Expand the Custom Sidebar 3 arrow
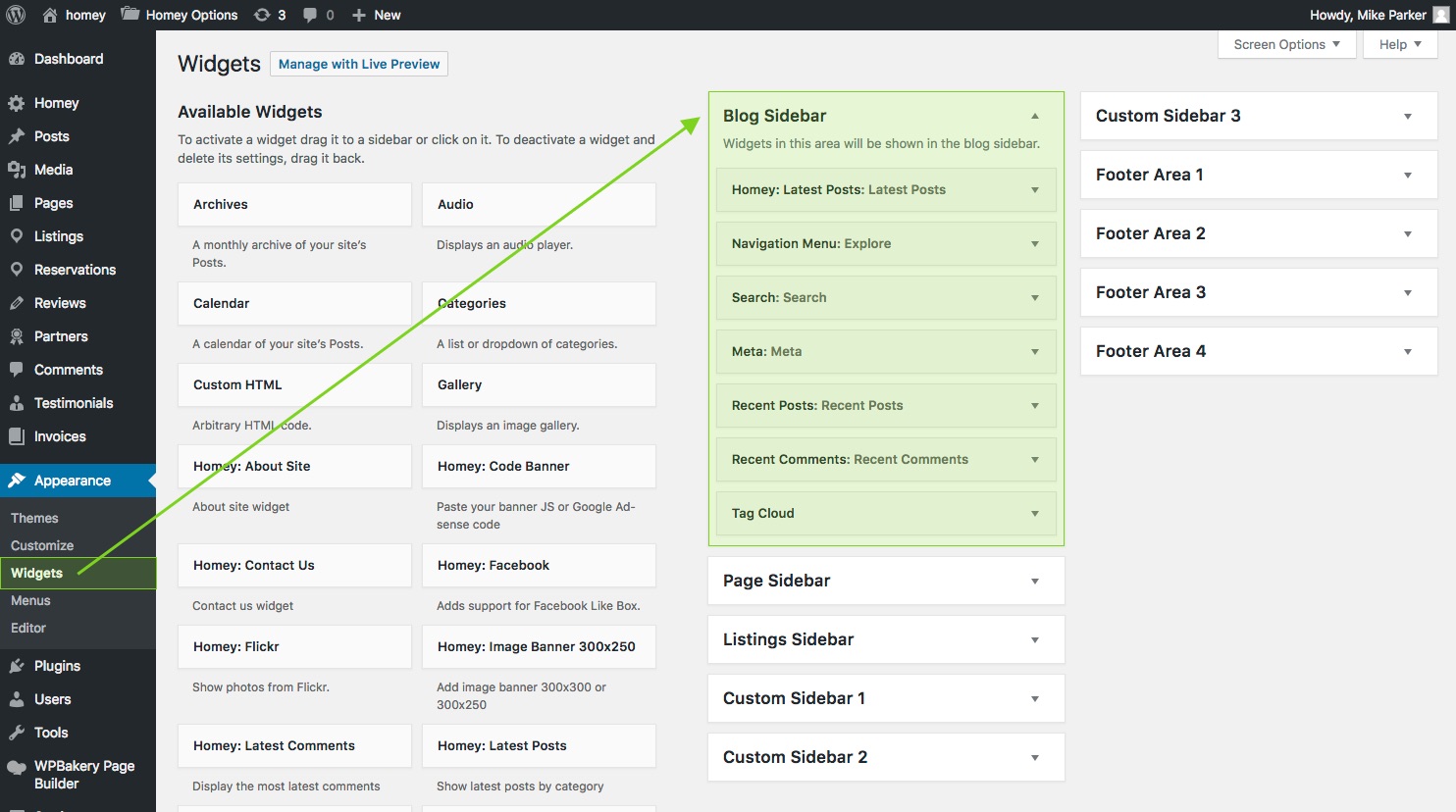The width and height of the screenshot is (1456, 812). pos(1407,117)
